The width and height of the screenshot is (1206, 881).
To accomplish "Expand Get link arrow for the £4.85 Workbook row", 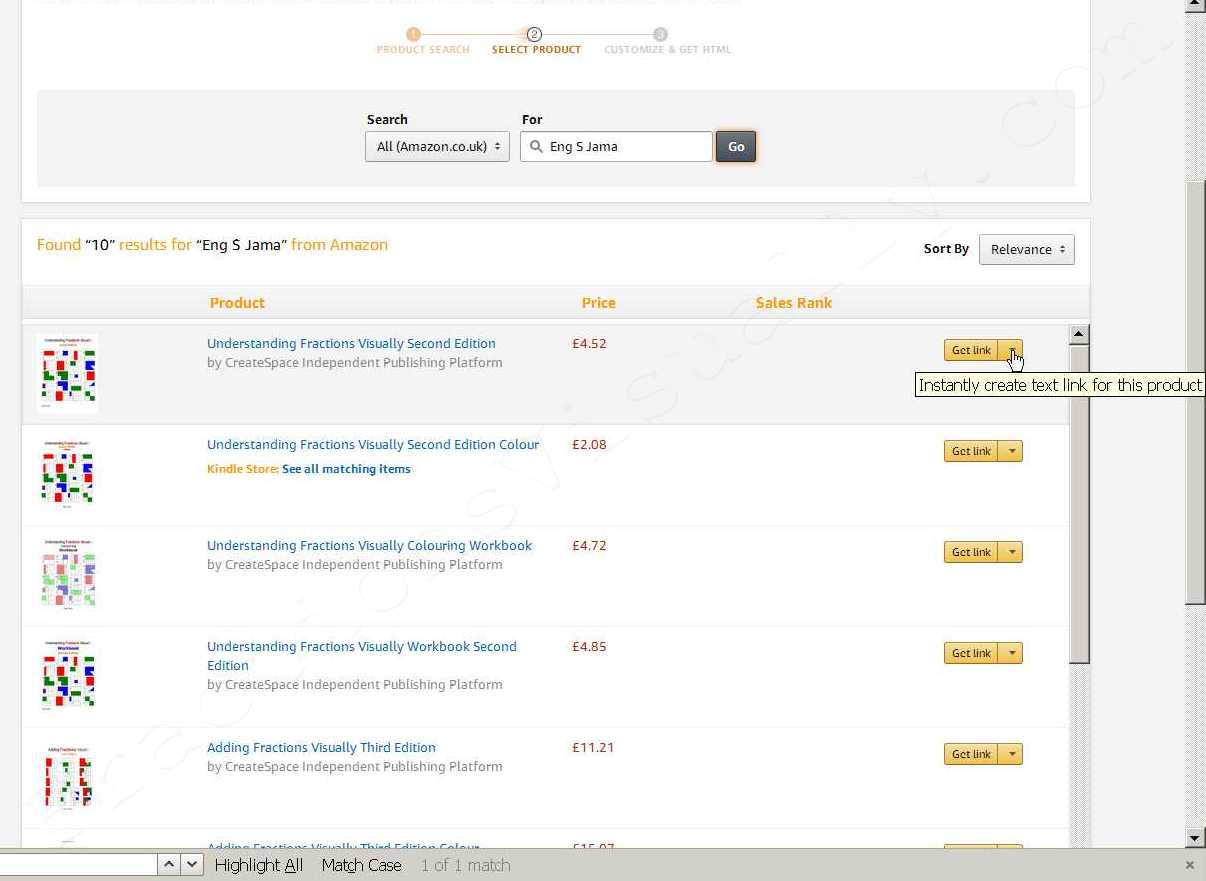I will point(1011,653).
